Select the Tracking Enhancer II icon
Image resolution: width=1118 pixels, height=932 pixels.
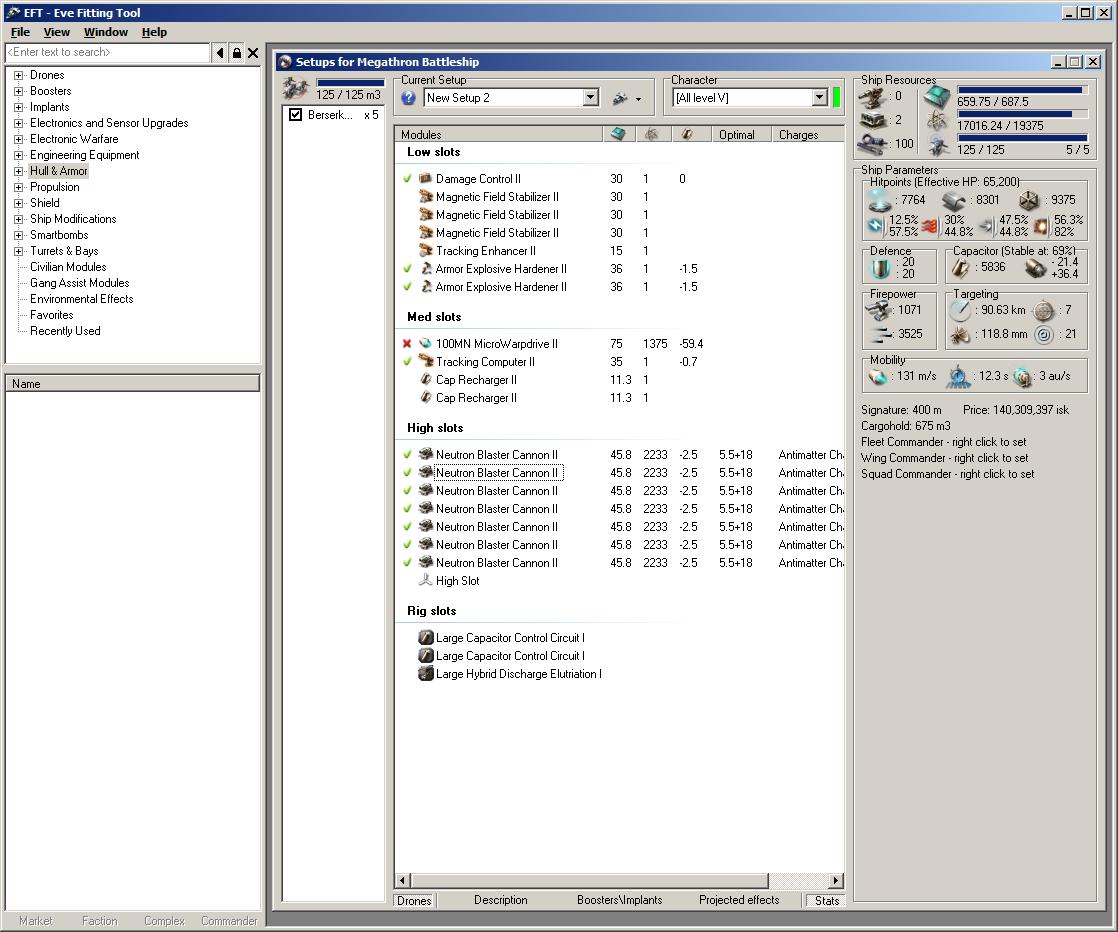(x=426, y=250)
